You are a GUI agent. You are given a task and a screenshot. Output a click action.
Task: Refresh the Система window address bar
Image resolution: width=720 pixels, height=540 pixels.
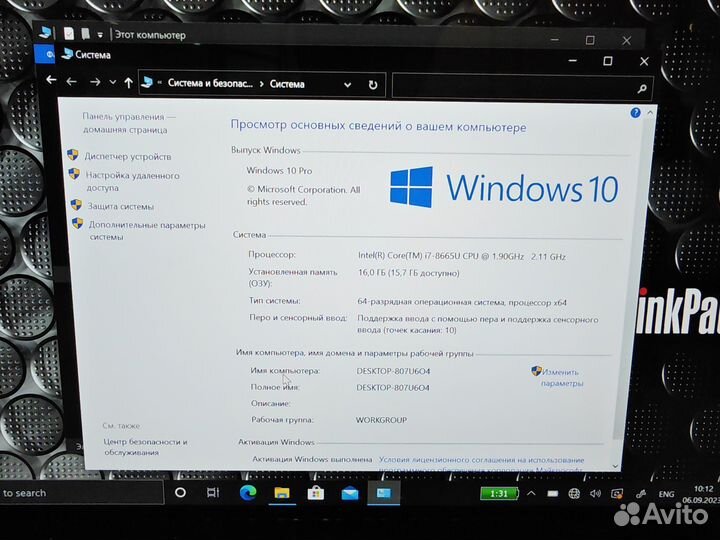373,85
